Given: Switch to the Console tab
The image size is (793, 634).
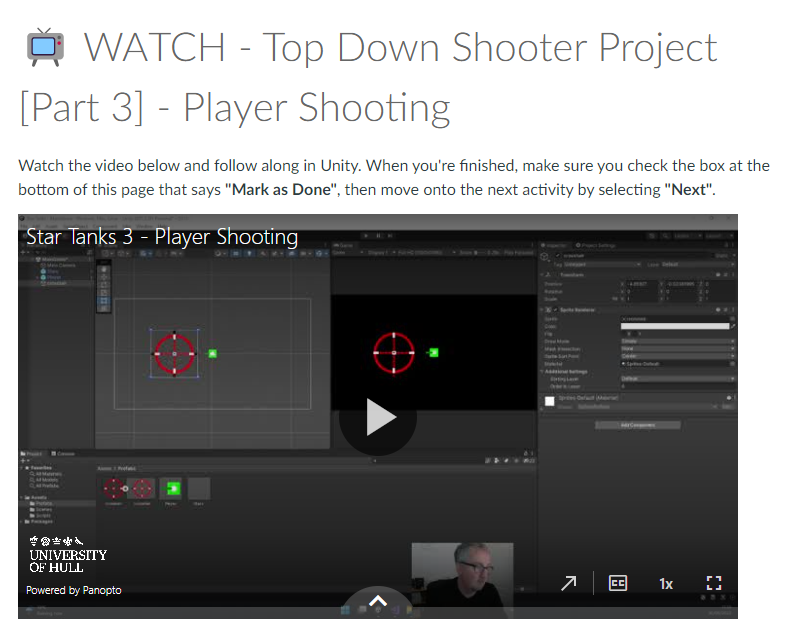Looking at the screenshot, I should 65,454.
